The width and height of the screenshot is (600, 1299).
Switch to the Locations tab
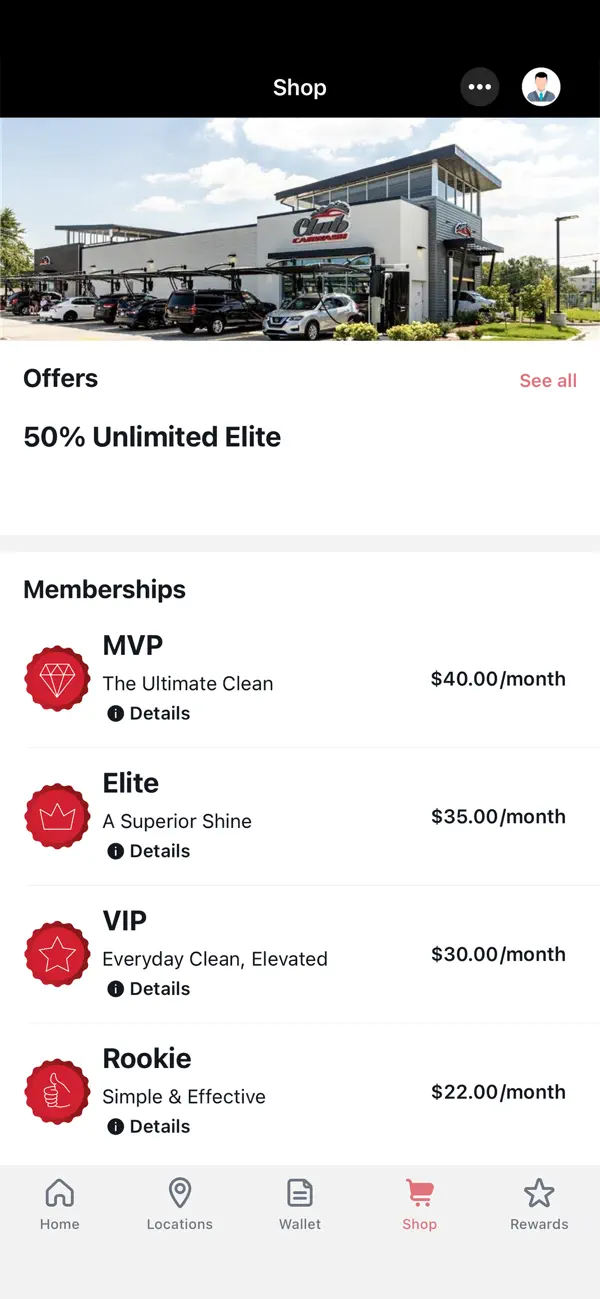coord(180,1204)
